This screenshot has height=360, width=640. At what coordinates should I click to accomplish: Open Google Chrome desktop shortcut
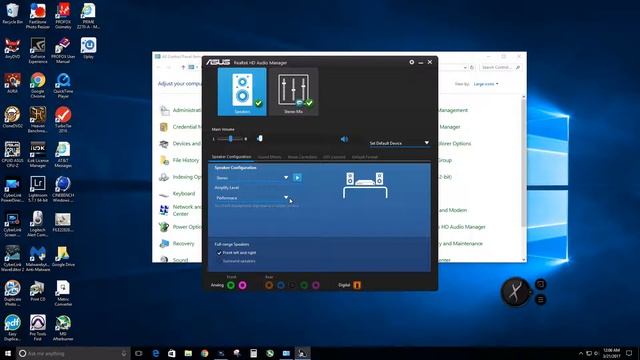click(38, 85)
